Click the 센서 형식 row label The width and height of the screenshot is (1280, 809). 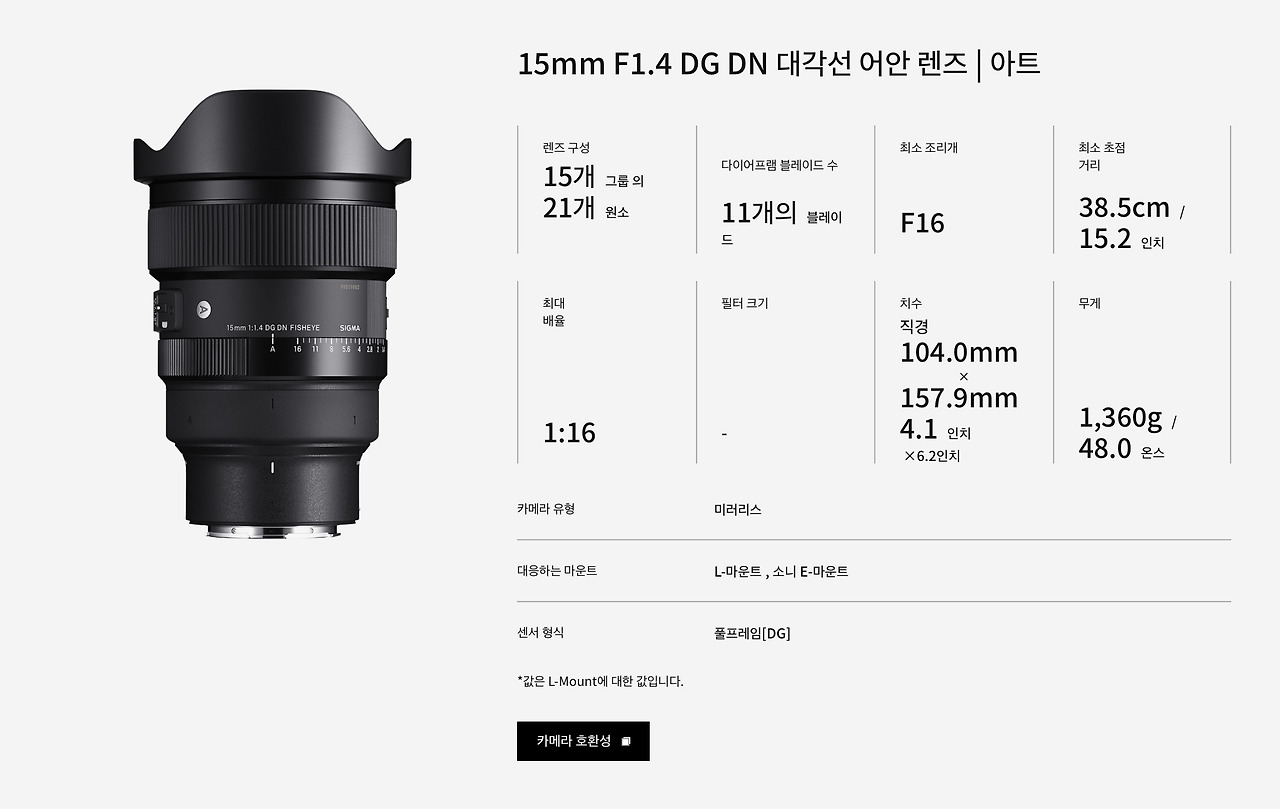pos(541,633)
